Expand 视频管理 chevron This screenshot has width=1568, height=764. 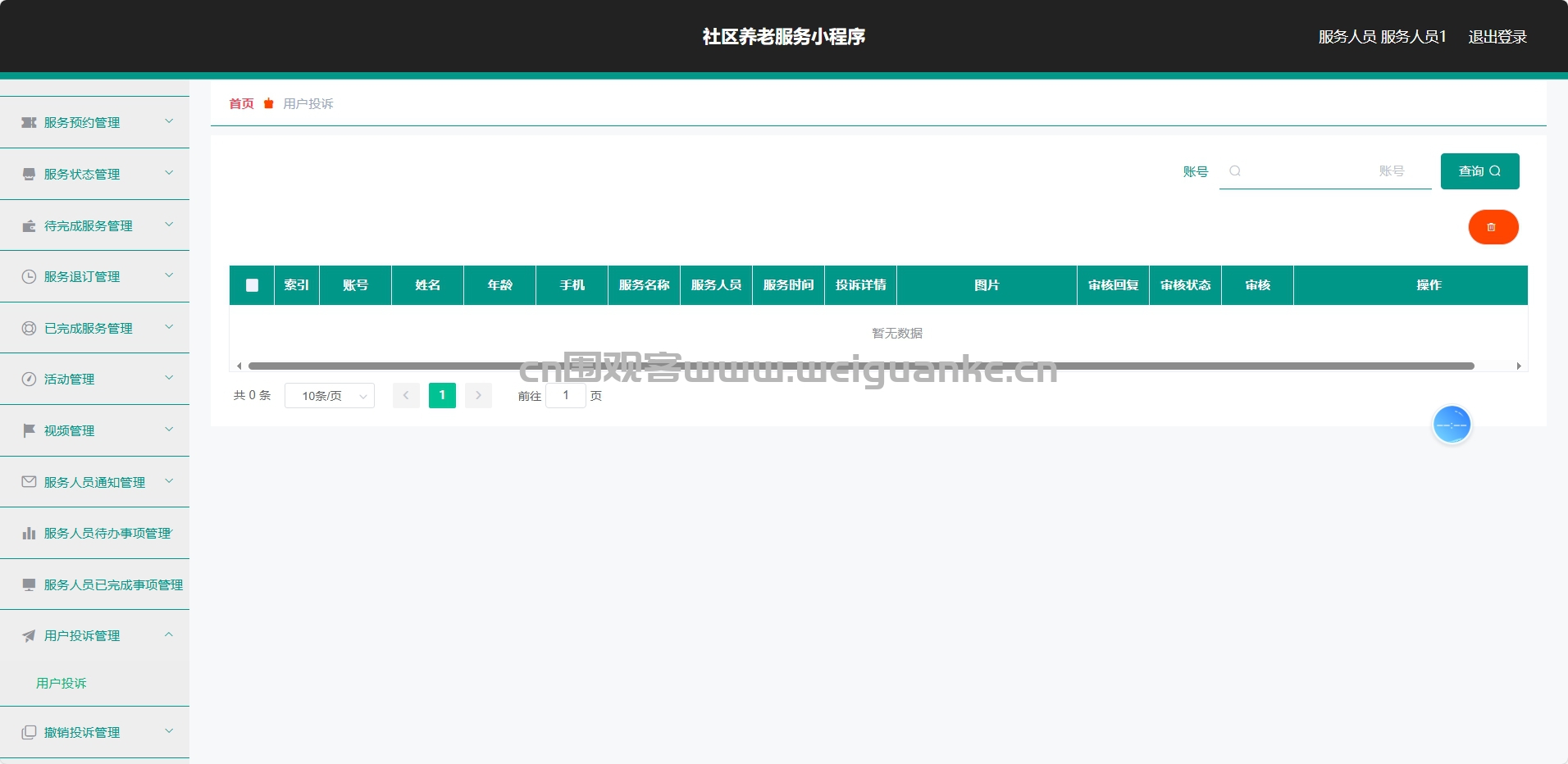[x=169, y=430]
